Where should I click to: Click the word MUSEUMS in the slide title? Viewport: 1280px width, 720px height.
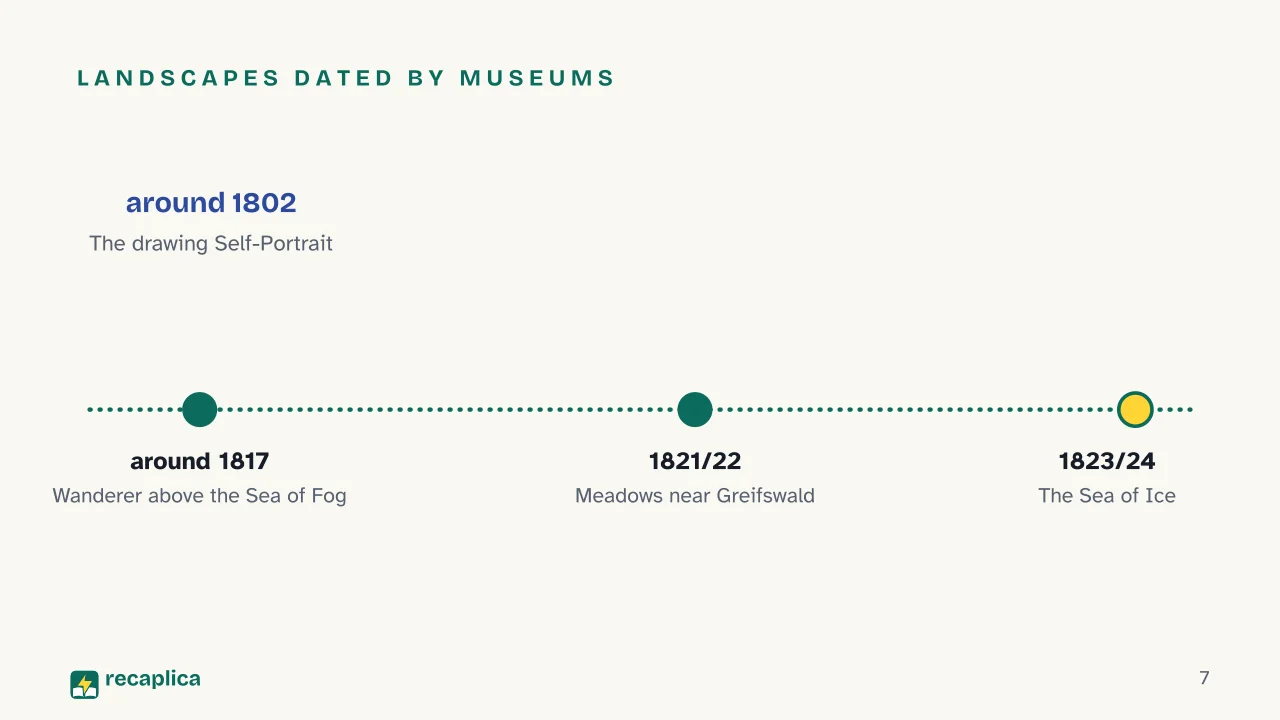tap(538, 78)
